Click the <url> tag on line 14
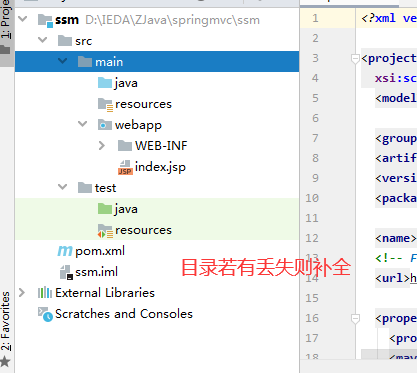417x373 pixels. coord(392,278)
